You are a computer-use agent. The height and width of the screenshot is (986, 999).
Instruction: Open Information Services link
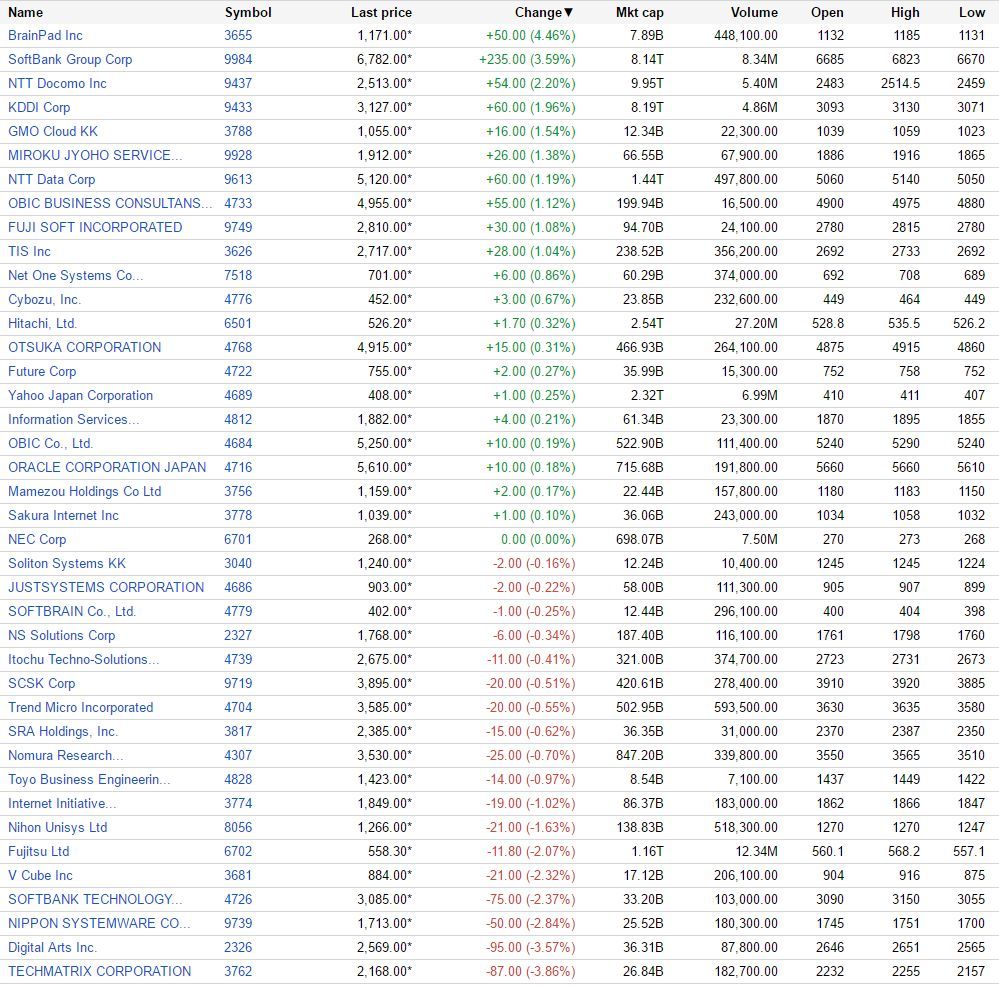click(74, 420)
